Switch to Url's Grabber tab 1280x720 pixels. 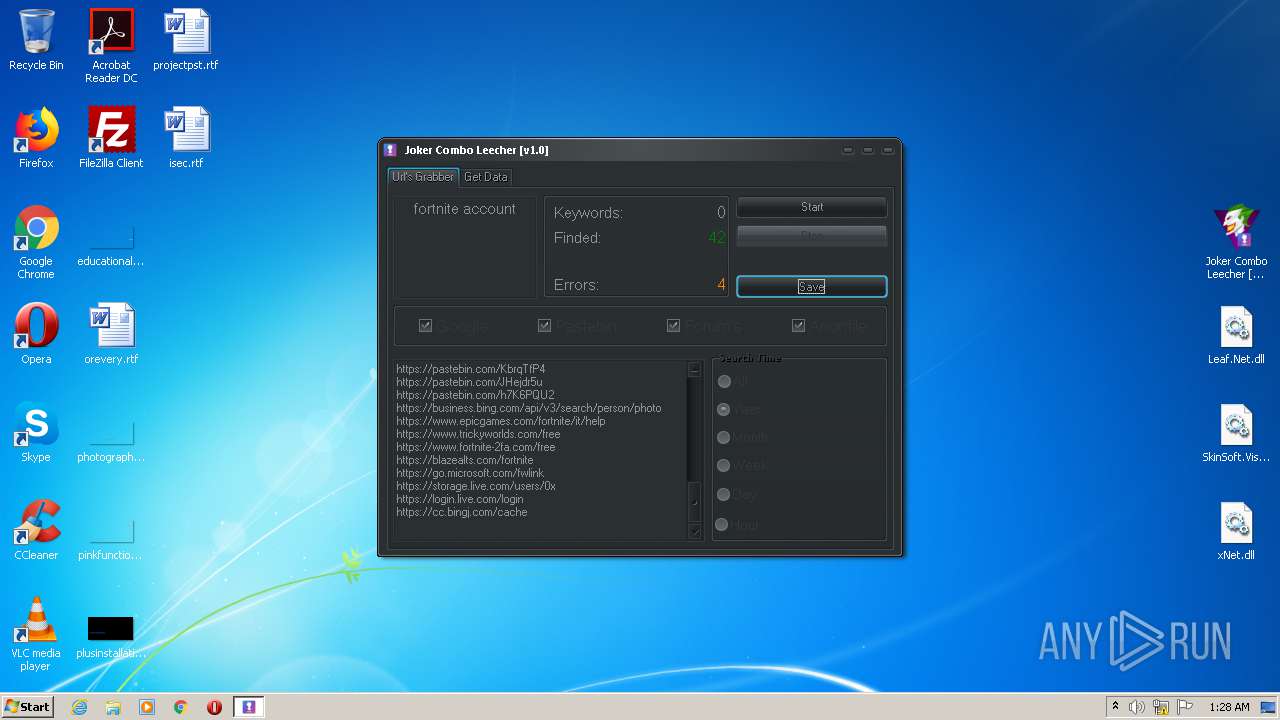click(x=423, y=177)
